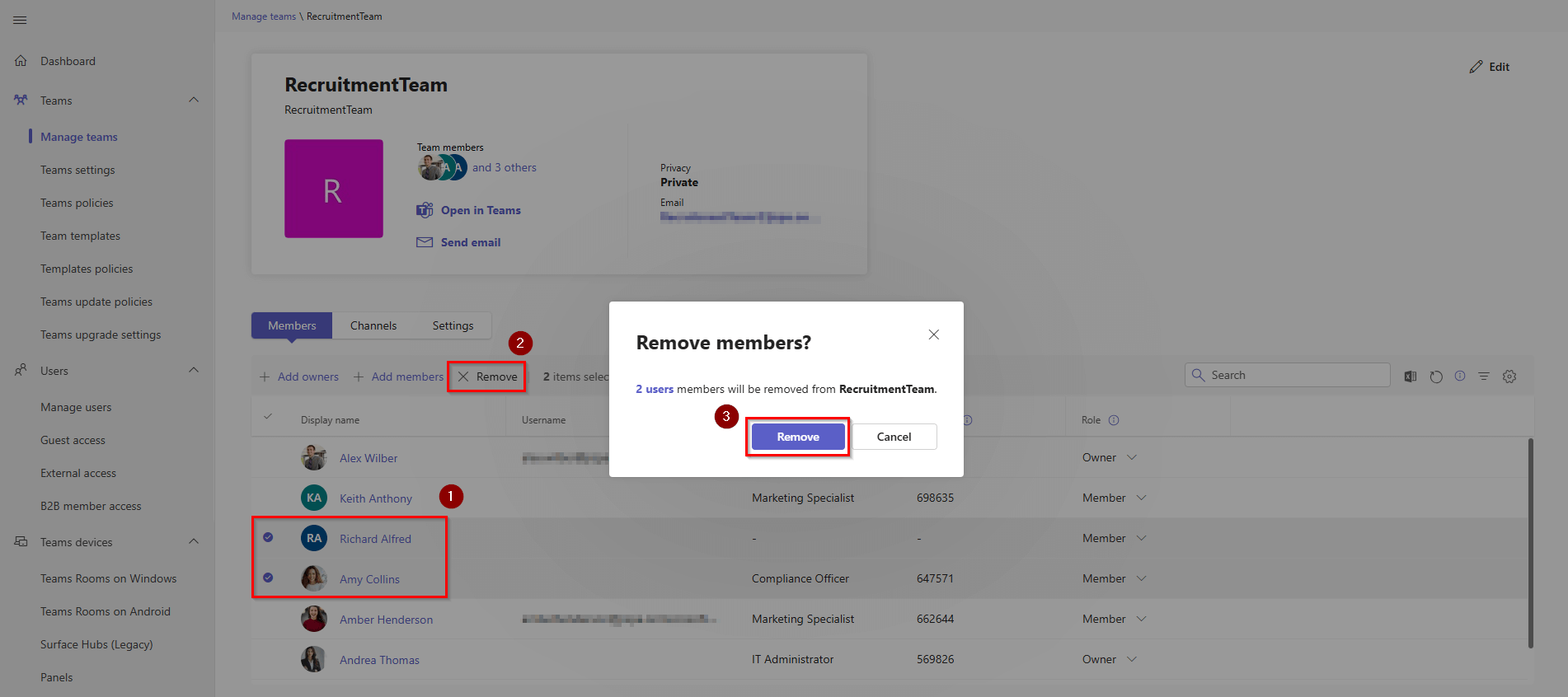Sort by the Display name column header
The image size is (1568, 697).
[330, 420]
